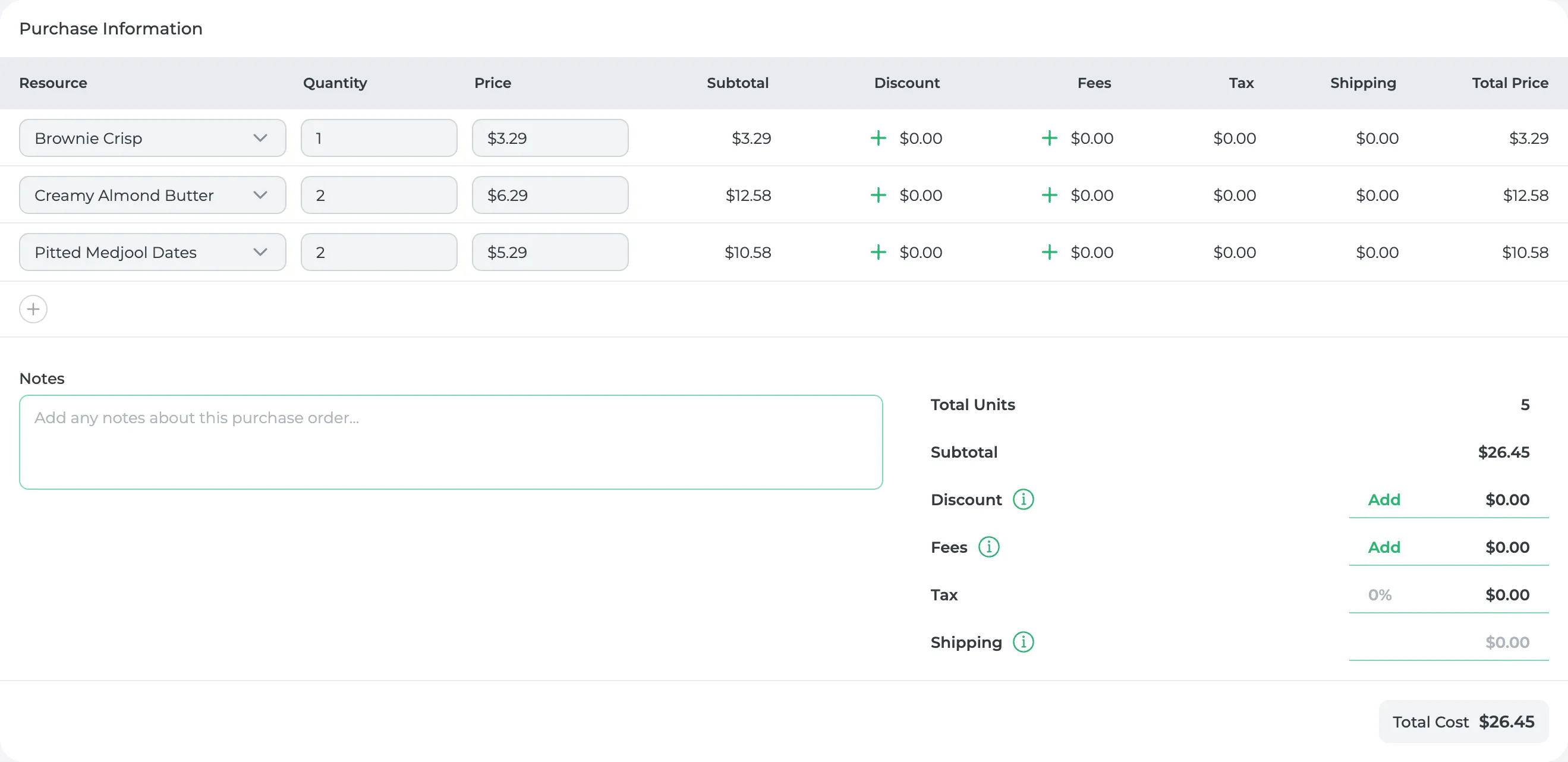Click the Total Price column header
The width and height of the screenshot is (1568, 762).
1510,83
